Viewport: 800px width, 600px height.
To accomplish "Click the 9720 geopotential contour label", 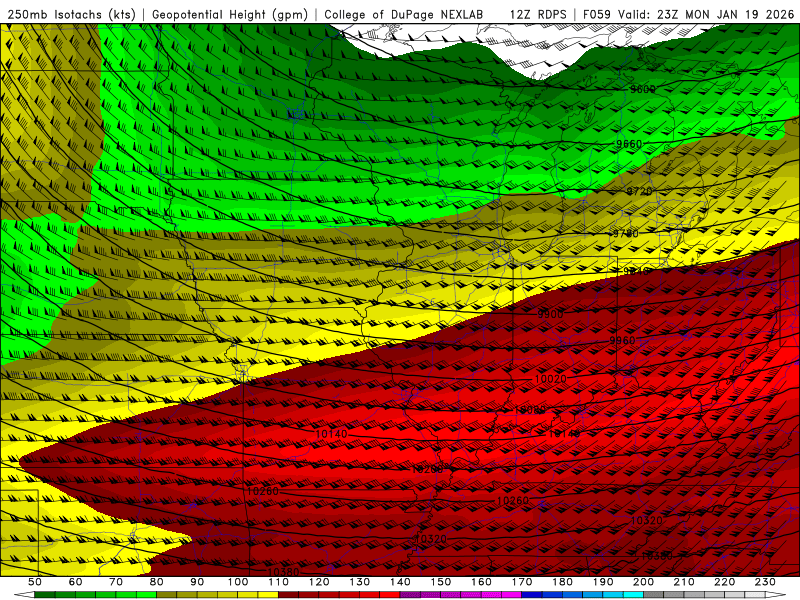I will click(639, 191).
